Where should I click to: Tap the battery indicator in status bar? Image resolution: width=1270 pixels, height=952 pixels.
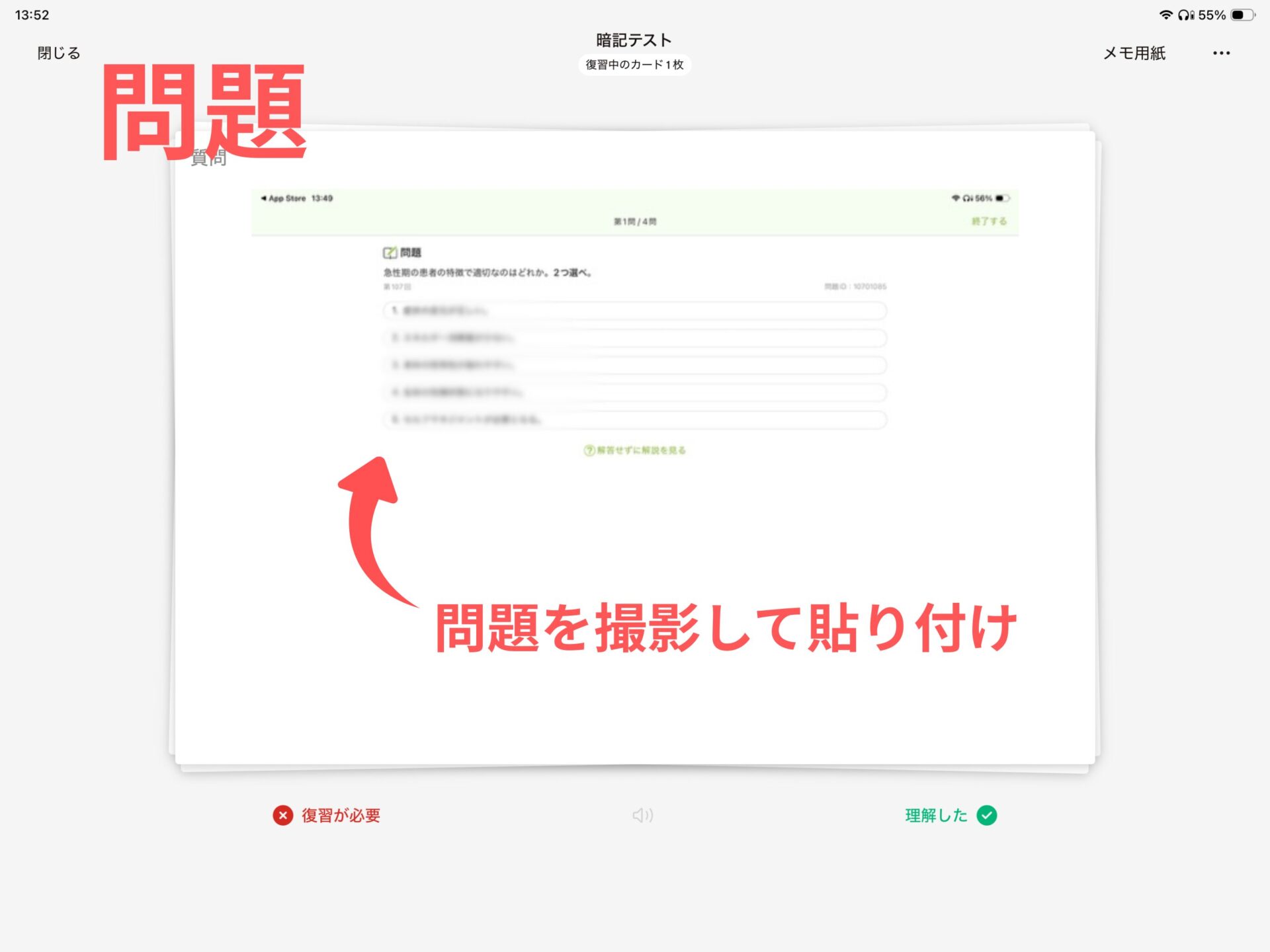pyautogui.click(x=1242, y=15)
